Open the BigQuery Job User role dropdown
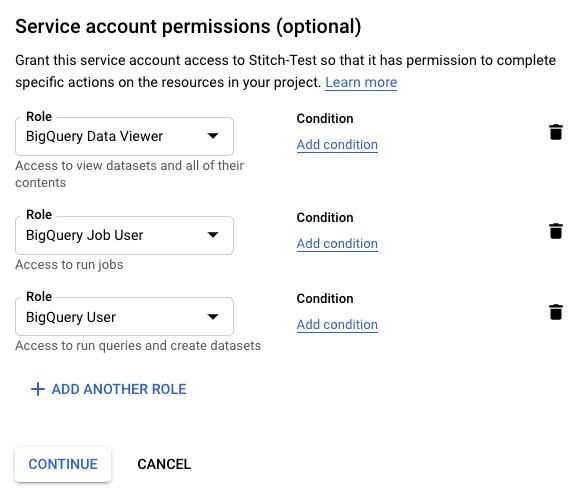587x500 pixels. (x=124, y=235)
